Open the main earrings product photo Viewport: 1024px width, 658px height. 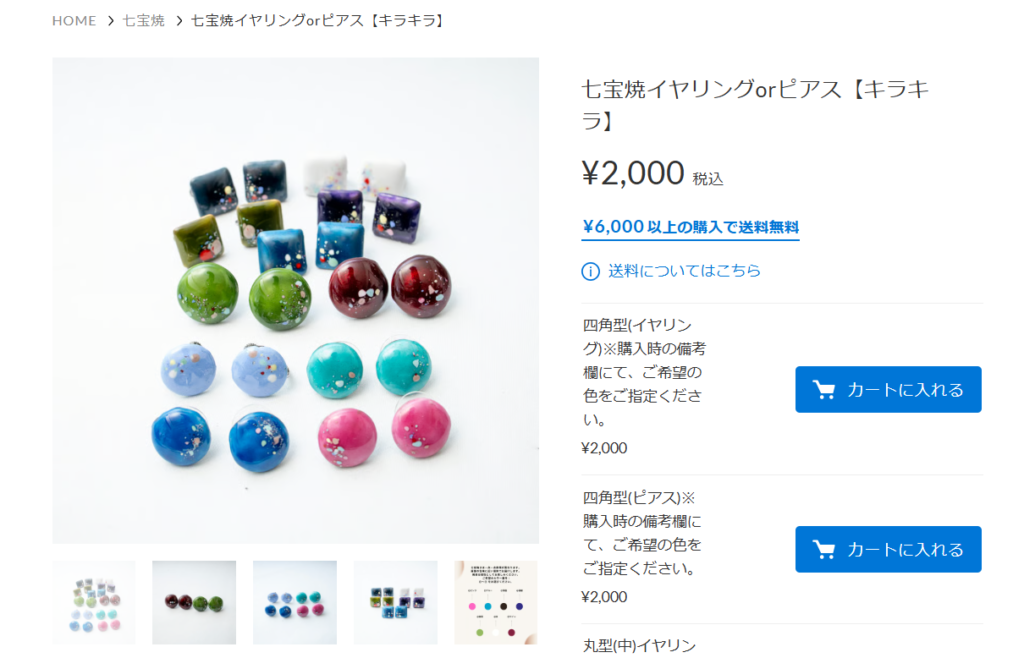(296, 300)
